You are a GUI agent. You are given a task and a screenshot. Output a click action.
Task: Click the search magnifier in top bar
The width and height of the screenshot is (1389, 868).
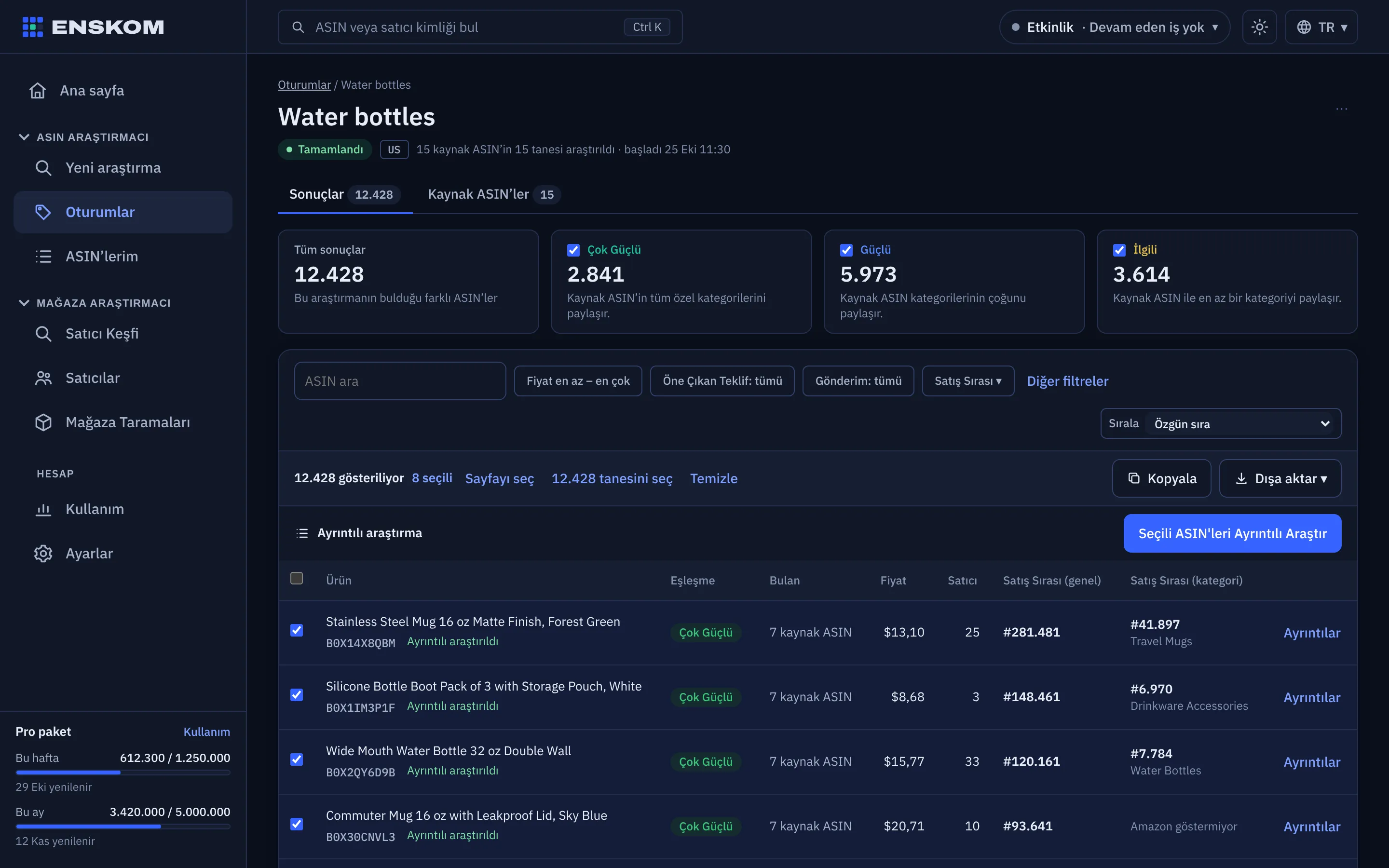pyautogui.click(x=298, y=27)
